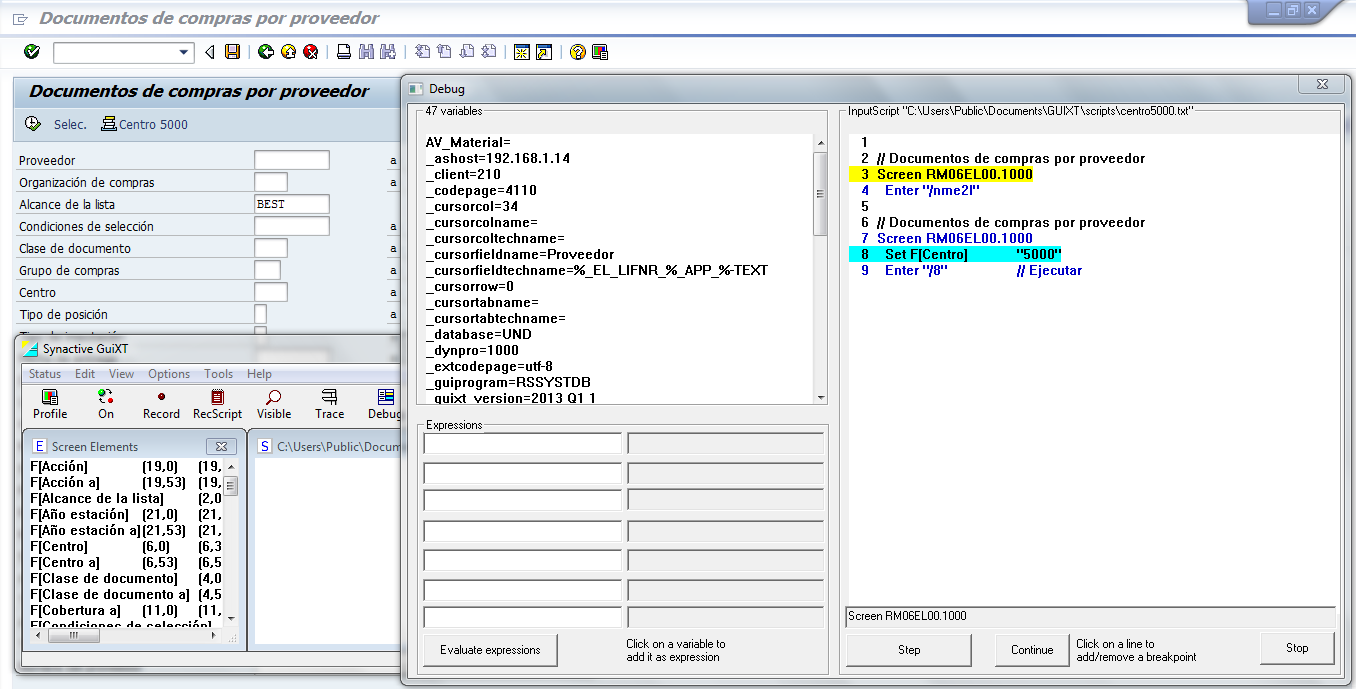Image resolution: width=1356 pixels, height=689 pixels.
Task: Click the Centro input field in SAP
Action: coord(271,292)
